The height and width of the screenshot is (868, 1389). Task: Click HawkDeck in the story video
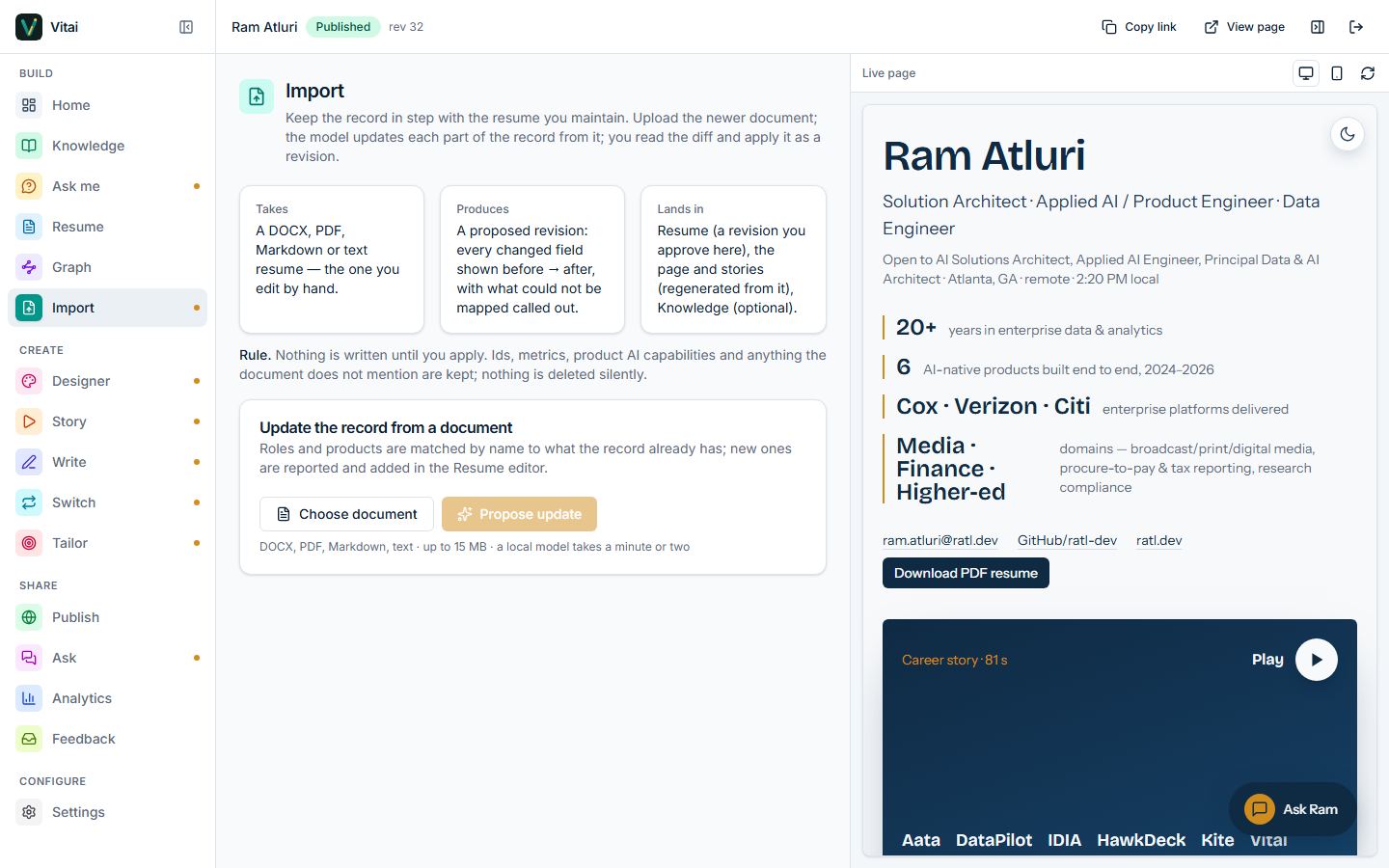[x=1141, y=840]
